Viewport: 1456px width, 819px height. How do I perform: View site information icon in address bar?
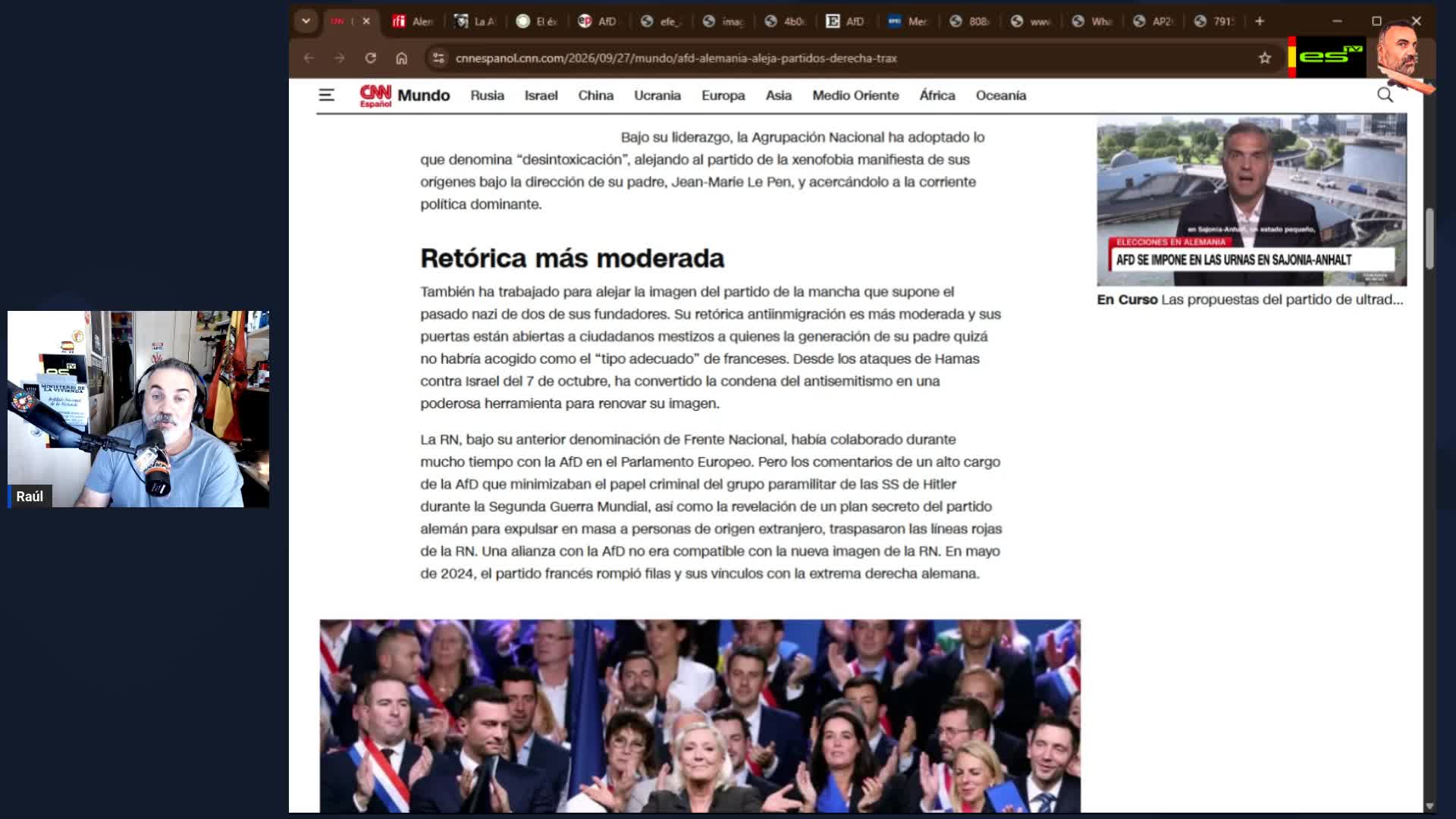pyautogui.click(x=438, y=58)
